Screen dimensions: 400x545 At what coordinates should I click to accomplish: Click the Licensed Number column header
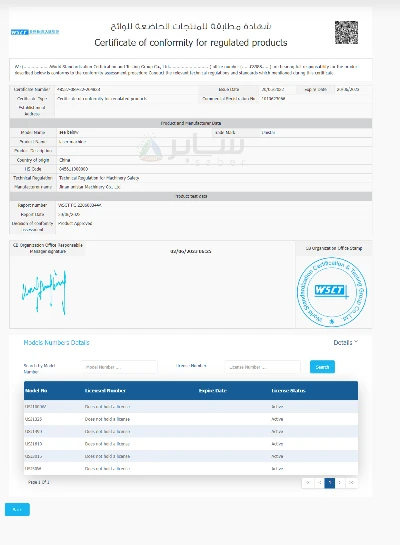[x=105, y=391]
